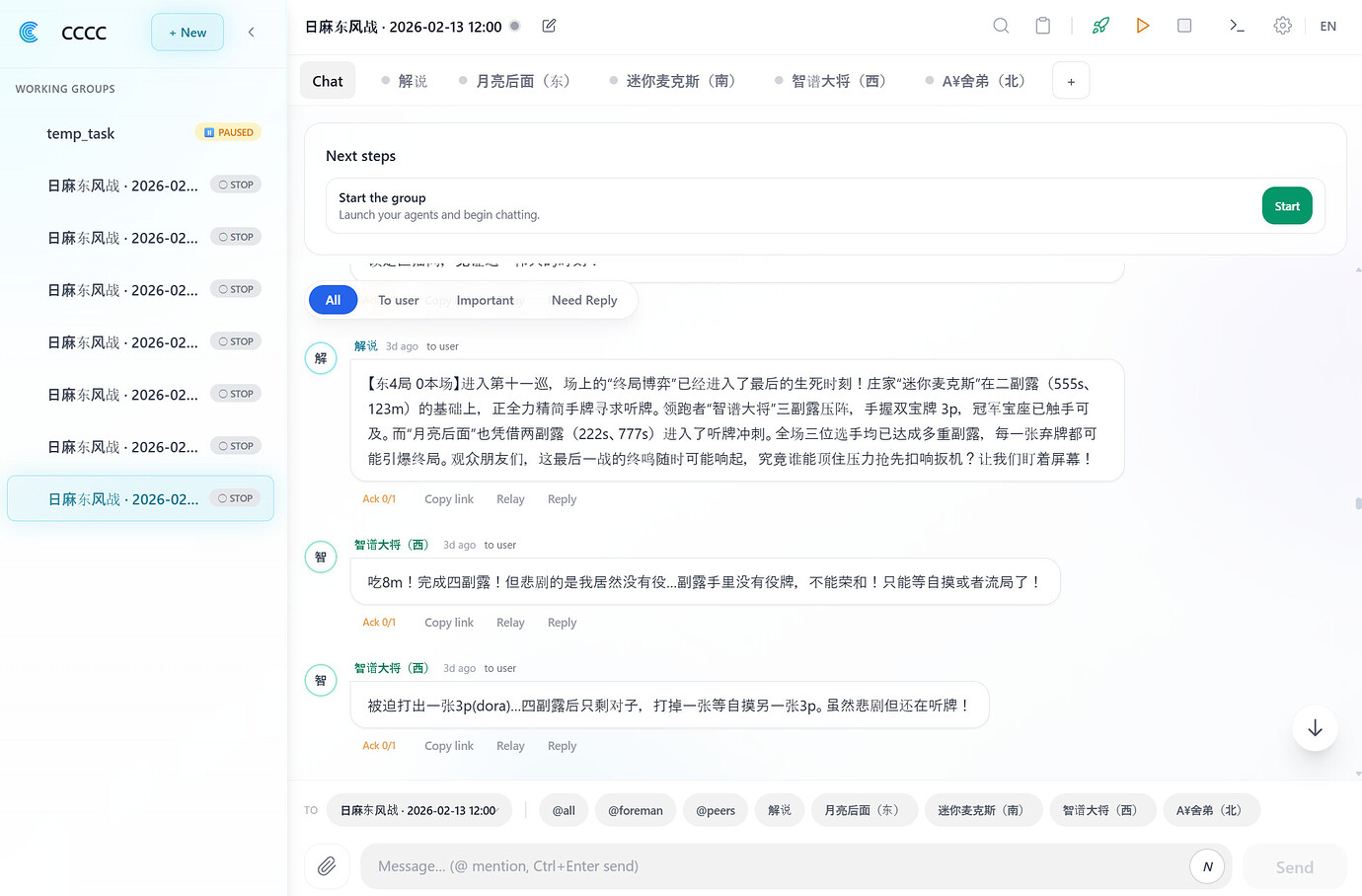Click the CCCC logo icon
Image resolution: width=1362 pixels, height=896 pixels.
30,33
